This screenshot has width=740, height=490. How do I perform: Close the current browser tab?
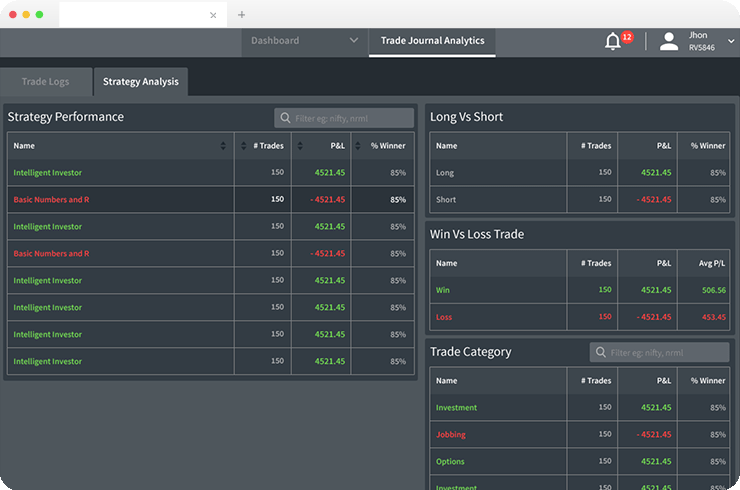[x=213, y=15]
